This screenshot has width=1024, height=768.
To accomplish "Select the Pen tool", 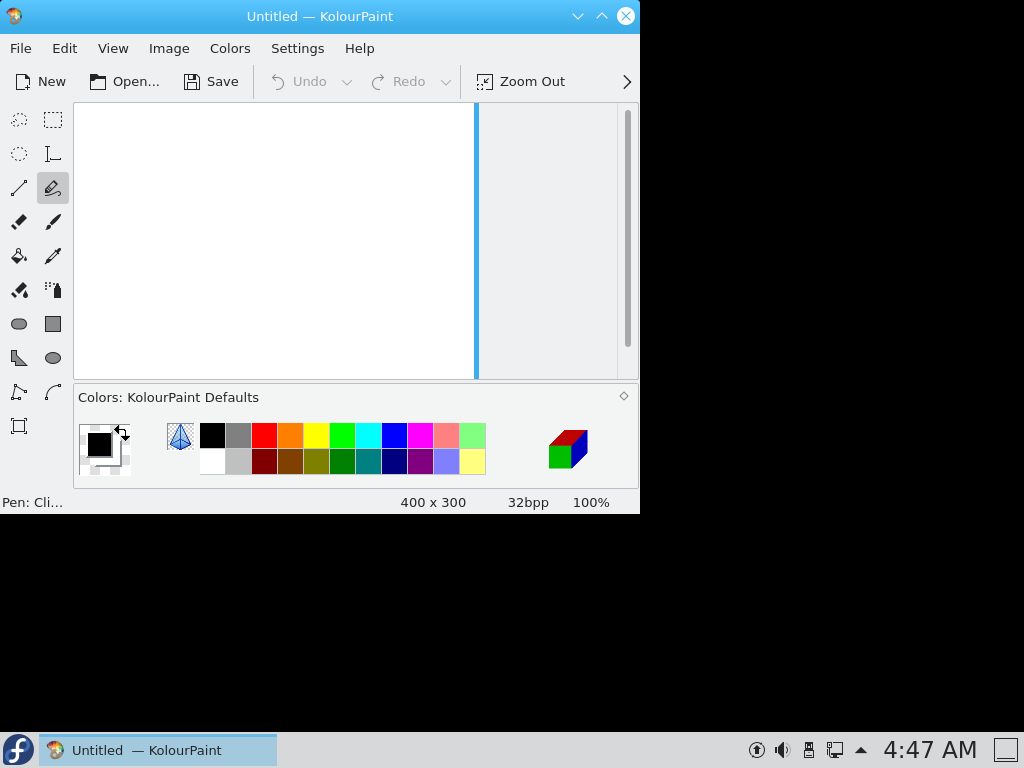I will pos(53,188).
